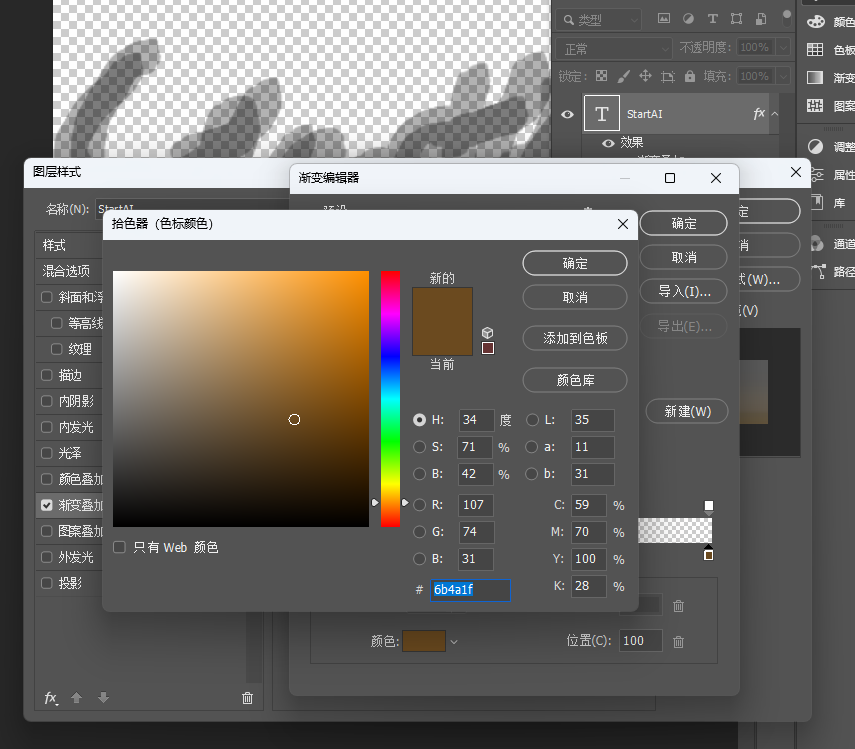Viewport: 855px width, 749px height.
Task: Click the lock all padlock icon
Action: pos(690,76)
